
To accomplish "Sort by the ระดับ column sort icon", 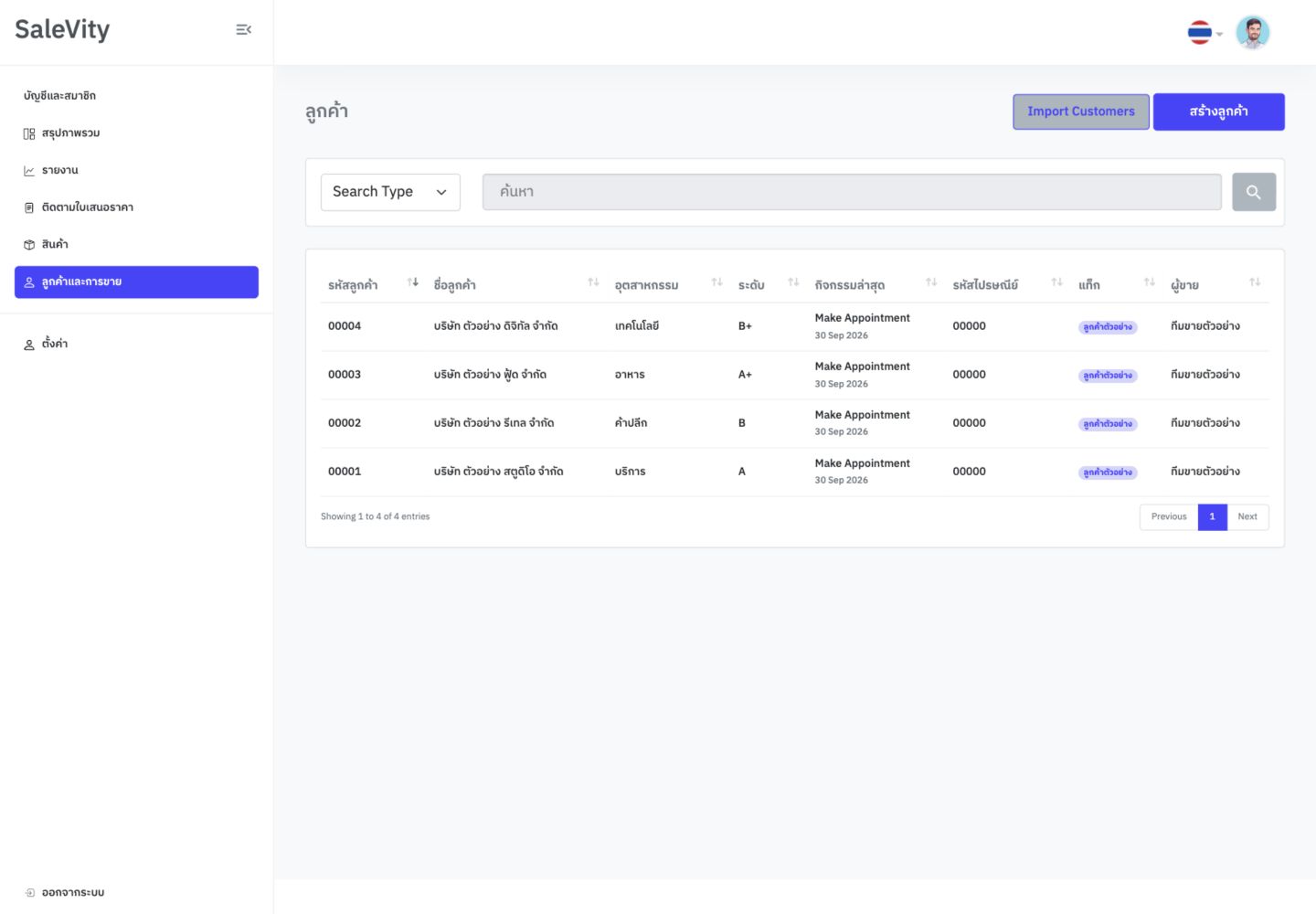I will pyautogui.click(x=793, y=282).
